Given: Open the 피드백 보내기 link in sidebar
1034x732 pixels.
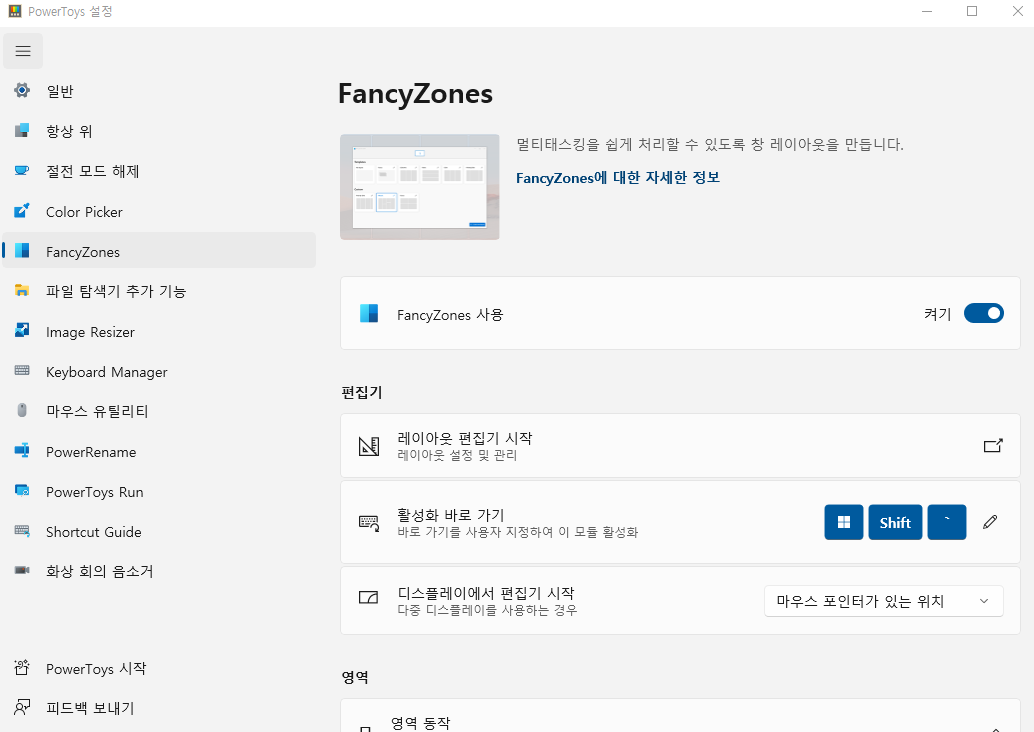Looking at the screenshot, I should click(159, 708).
